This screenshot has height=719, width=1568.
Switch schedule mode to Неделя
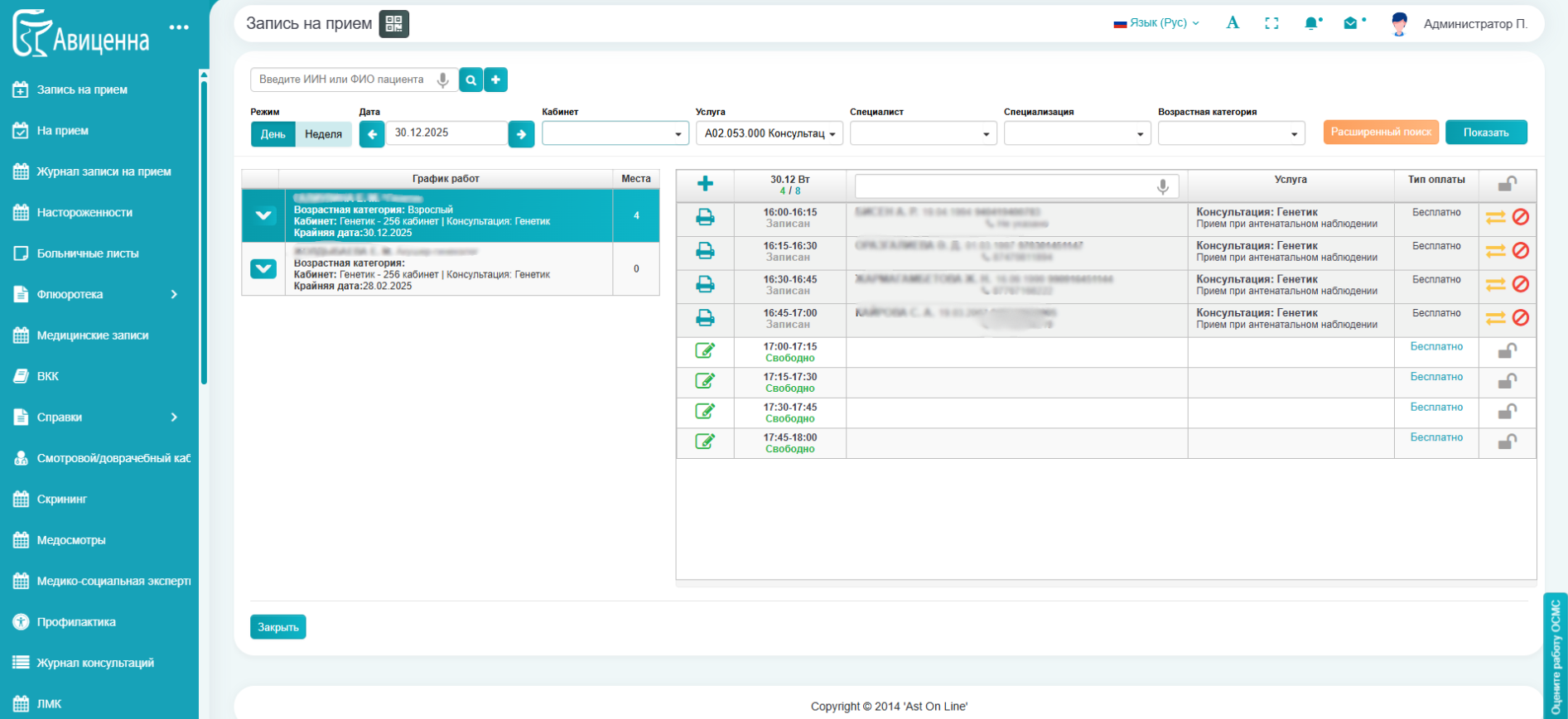tap(323, 134)
